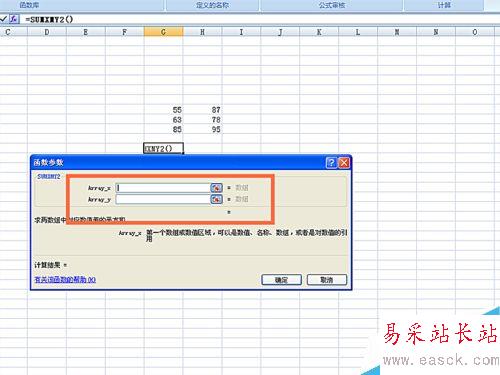
Task: Open the dialog help question mark icon
Action: (331, 163)
